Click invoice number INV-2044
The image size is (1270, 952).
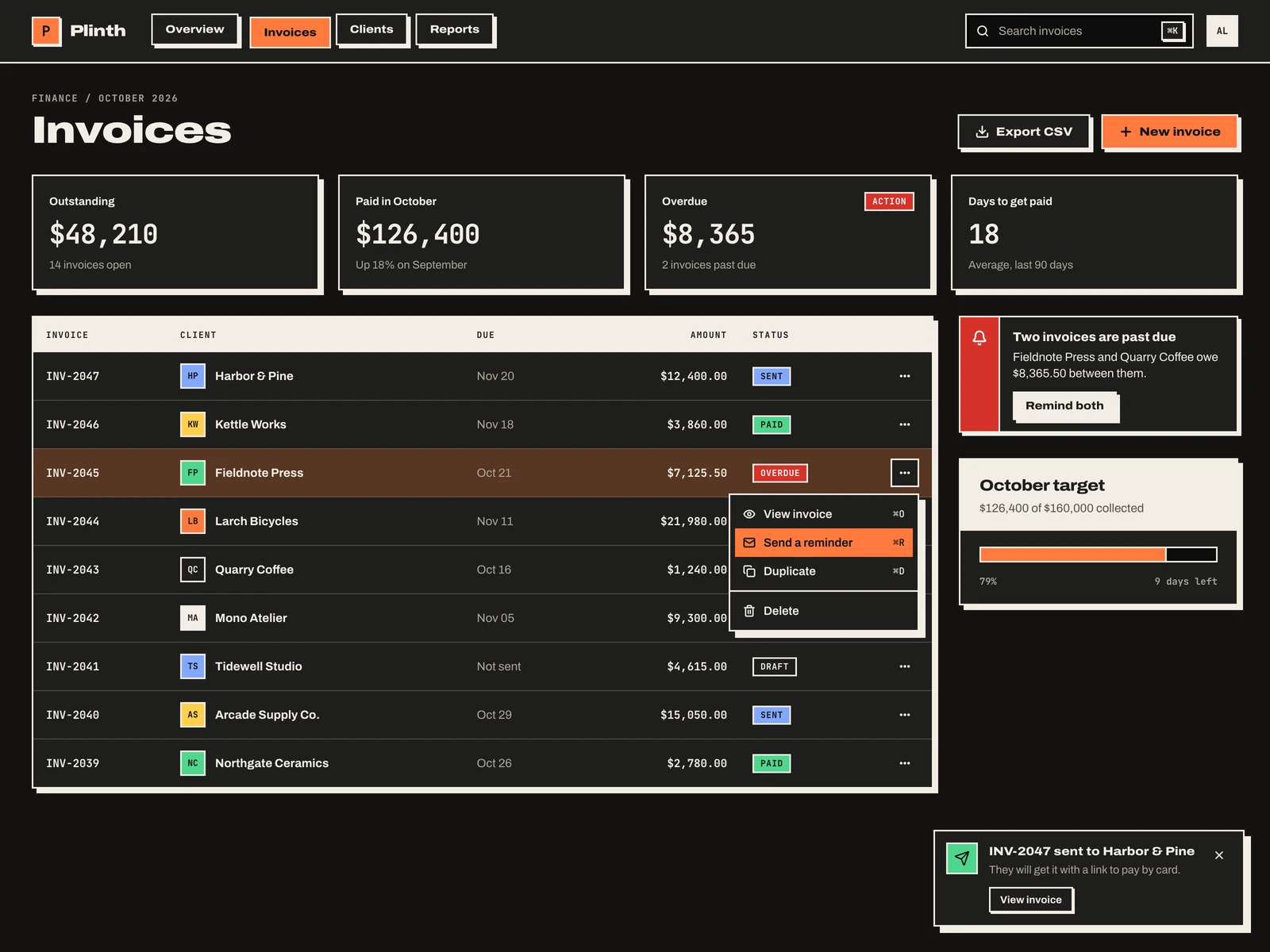point(72,521)
